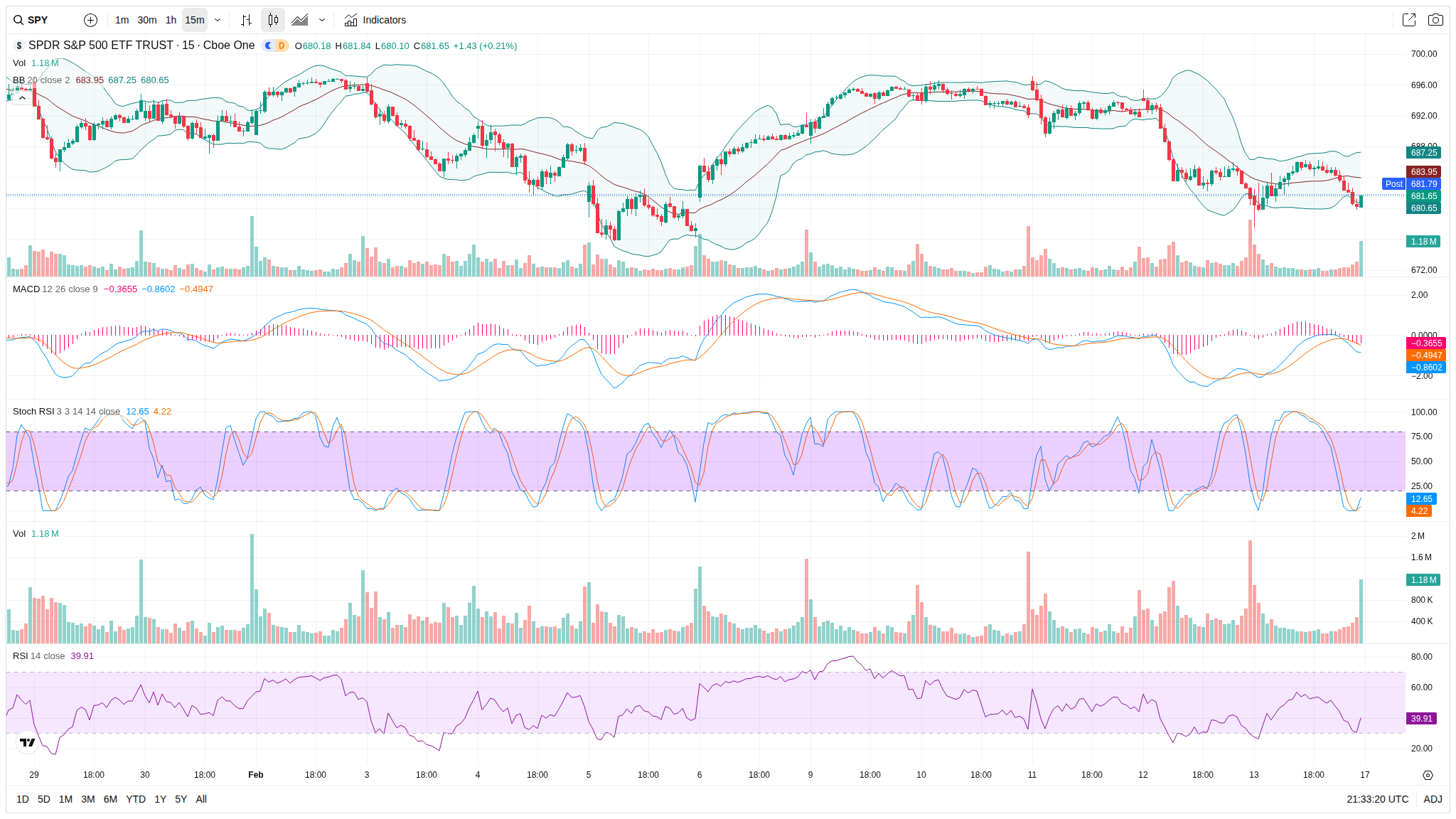Expand the time interval dropdown arrow

[218, 20]
